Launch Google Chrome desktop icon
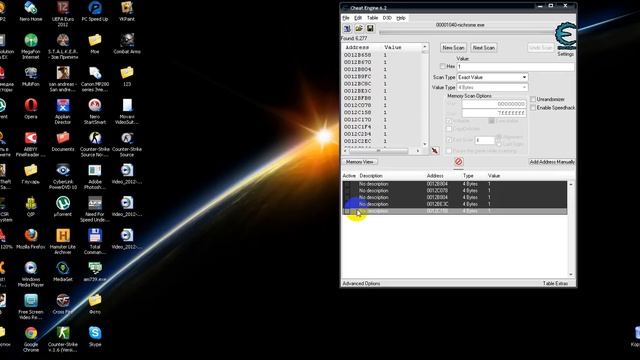 click(31, 339)
